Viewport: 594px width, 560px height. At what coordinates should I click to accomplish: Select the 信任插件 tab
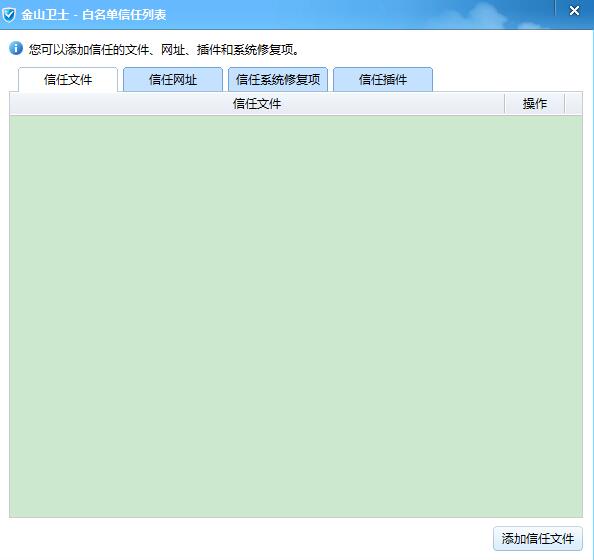point(383,80)
